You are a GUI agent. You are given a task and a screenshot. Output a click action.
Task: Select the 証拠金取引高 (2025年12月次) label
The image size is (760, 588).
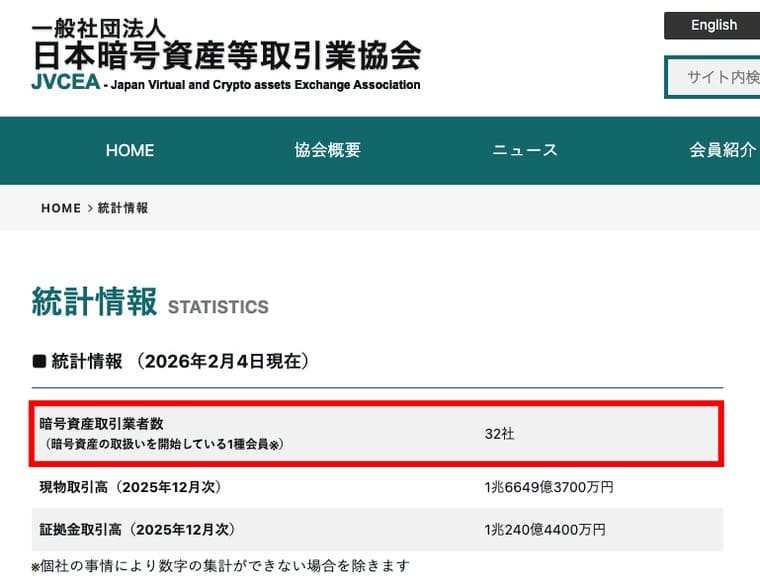pos(136,529)
